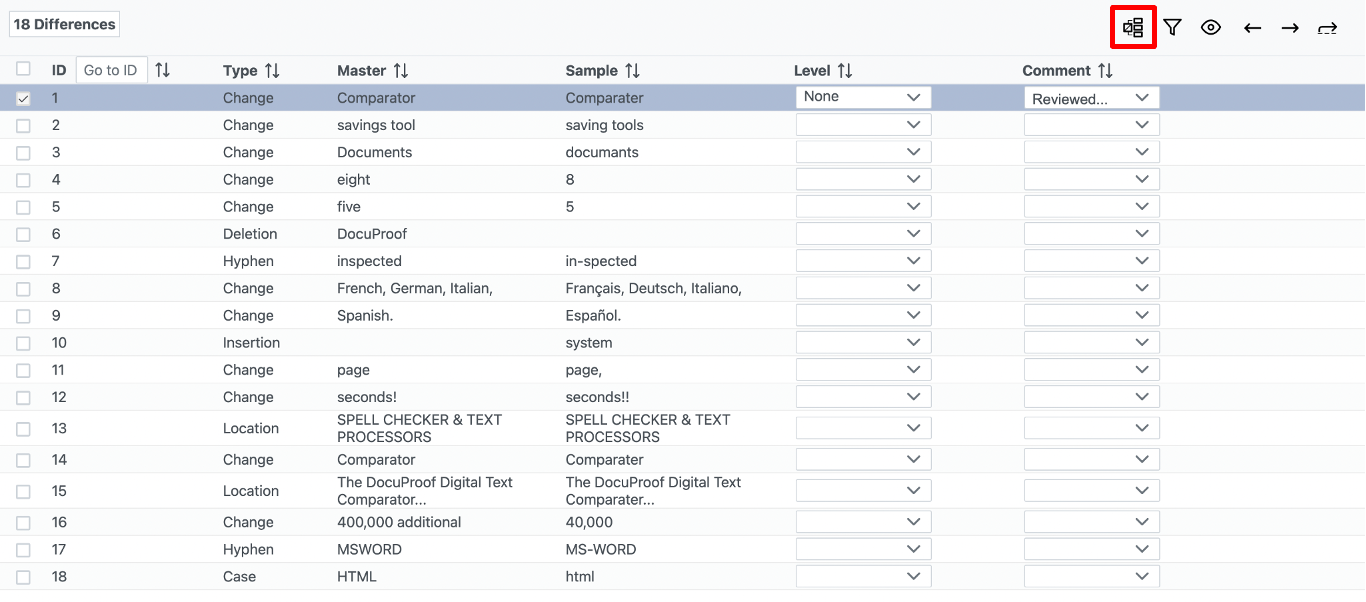The height and width of the screenshot is (602, 1366).
Task: Click the Go to ID input field
Action: click(111, 70)
